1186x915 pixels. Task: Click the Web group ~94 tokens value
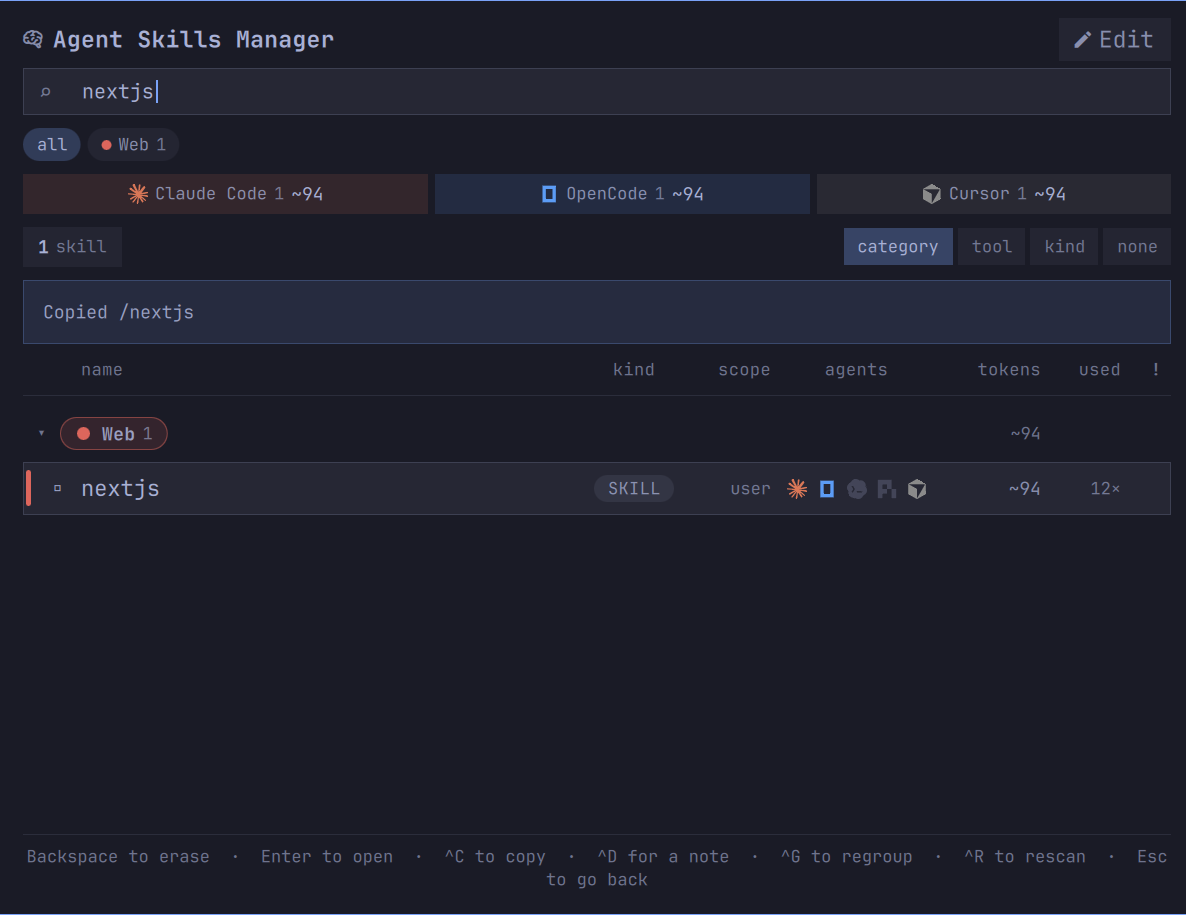click(1025, 433)
